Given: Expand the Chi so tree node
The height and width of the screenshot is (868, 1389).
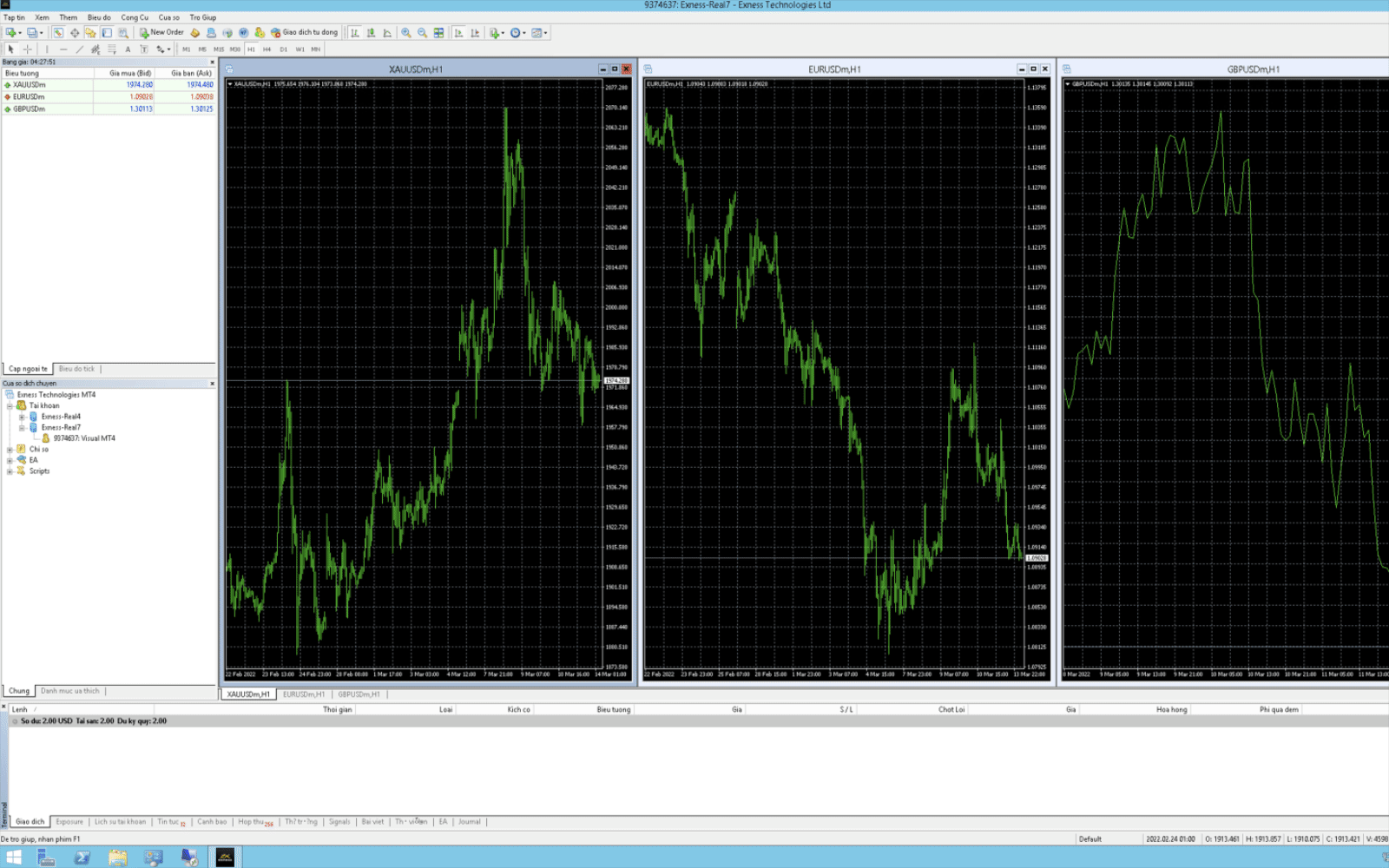Looking at the screenshot, I should (x=10, y=449).
